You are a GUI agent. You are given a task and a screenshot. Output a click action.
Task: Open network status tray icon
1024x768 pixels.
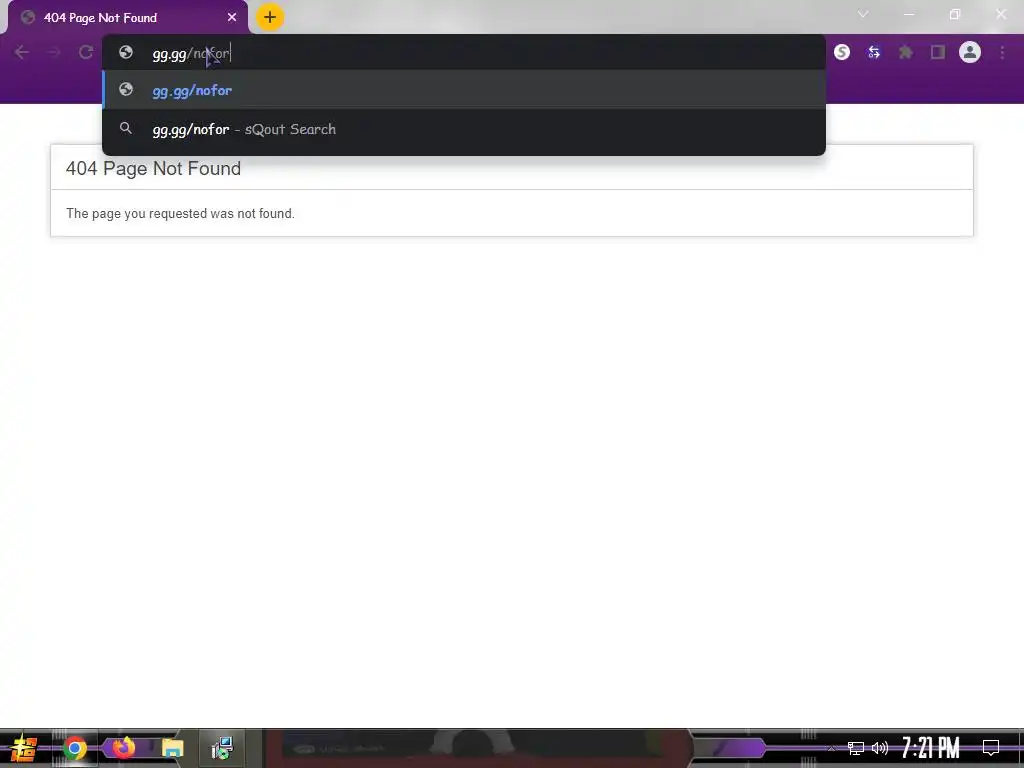pos(856,748)
